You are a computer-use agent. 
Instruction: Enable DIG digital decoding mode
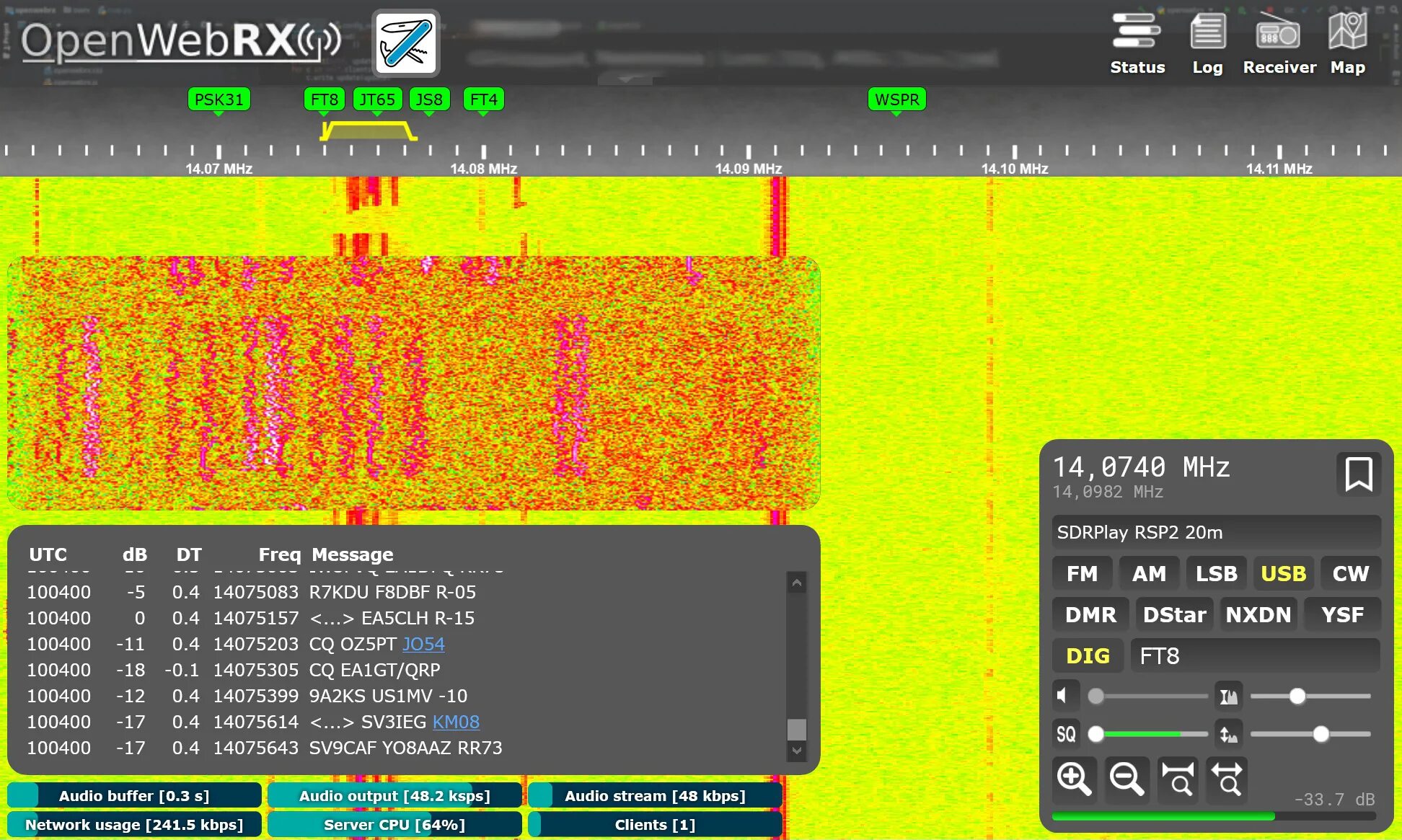coord(1088,655)
